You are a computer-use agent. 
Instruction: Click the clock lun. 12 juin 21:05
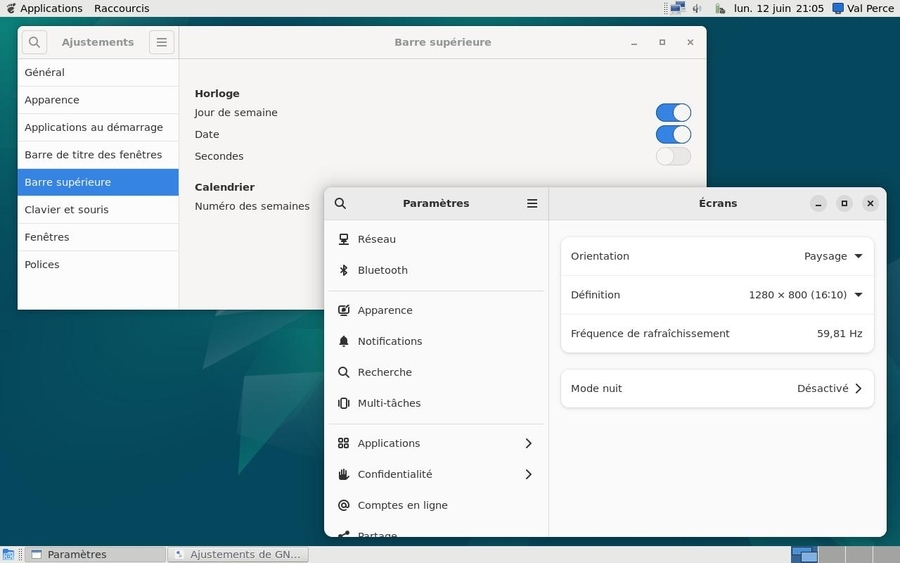pos(778,8)
